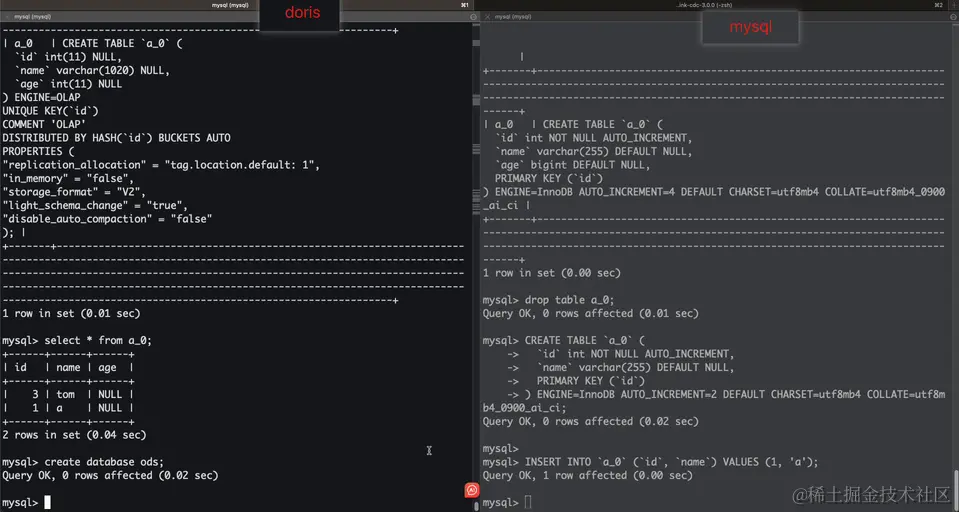Viewport: 959px width, 512px height.
Task: Close the right mysql pane with its X
Action: pyautogui.click(x=487, y=17)
